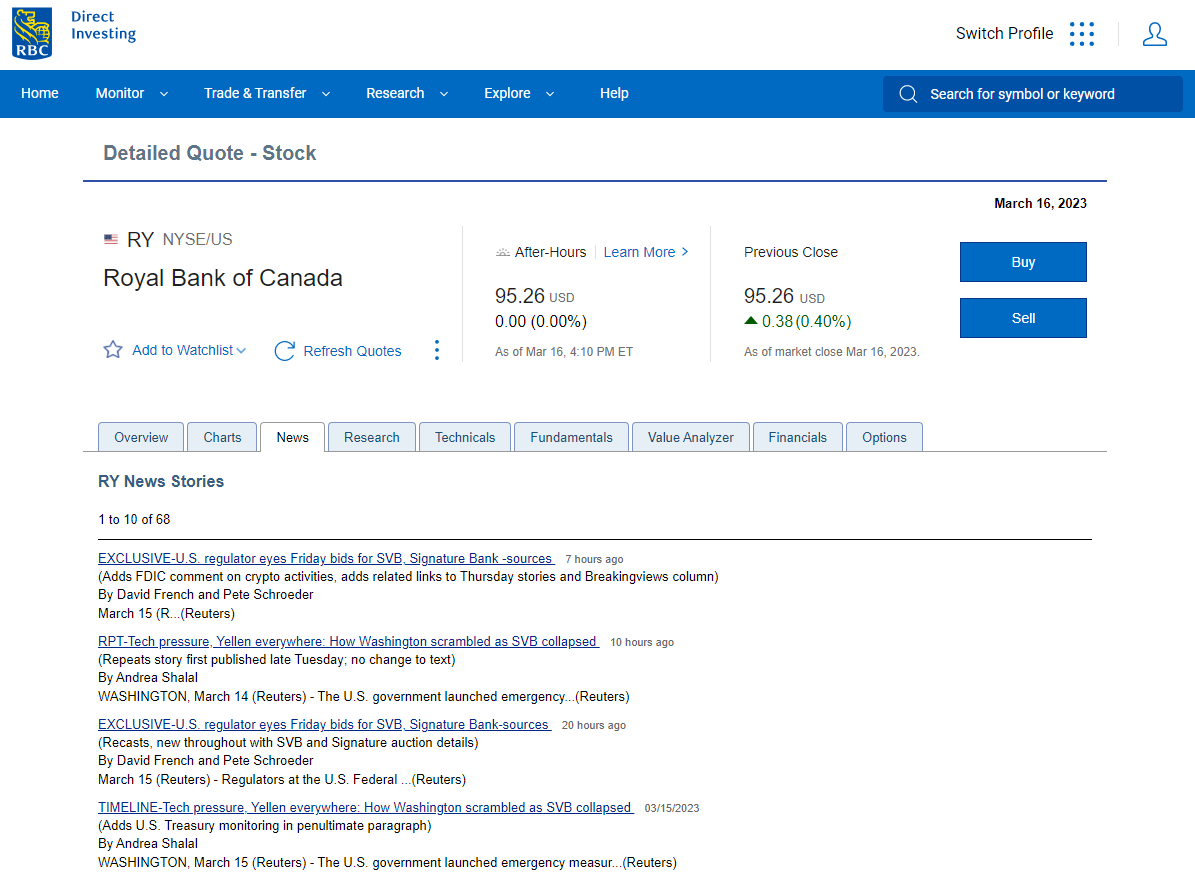
Task: Click the RY ticker symbol
Action: (x=140, y=240)
